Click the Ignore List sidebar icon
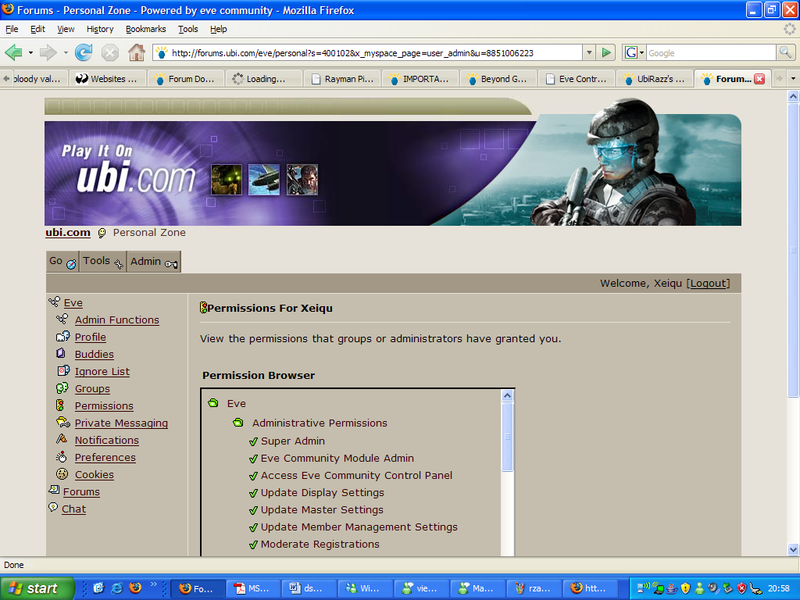The image size is (800, 600). (x=63, y=370)
